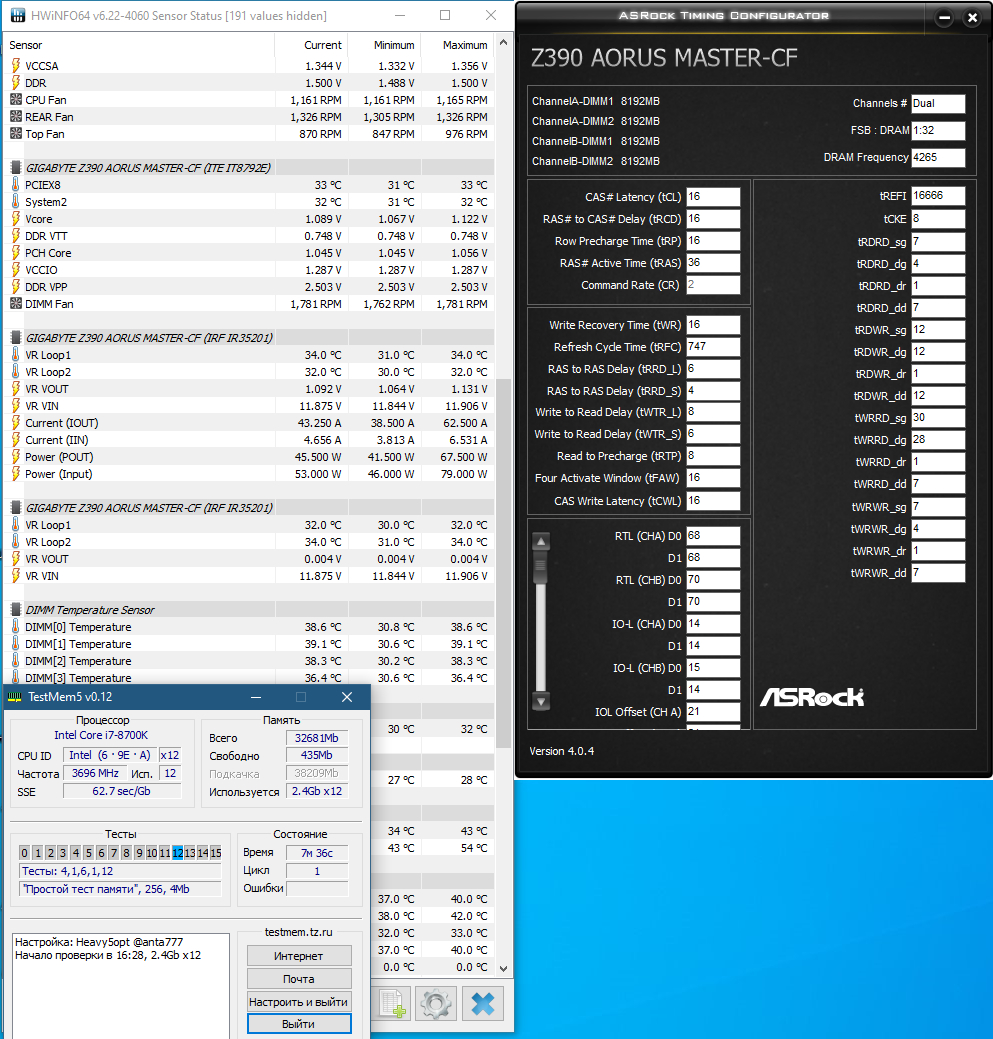Click the CAS# Latency (tCL) input field
The height and width of the screenshot is (1039, 993).
pos(713,197)
